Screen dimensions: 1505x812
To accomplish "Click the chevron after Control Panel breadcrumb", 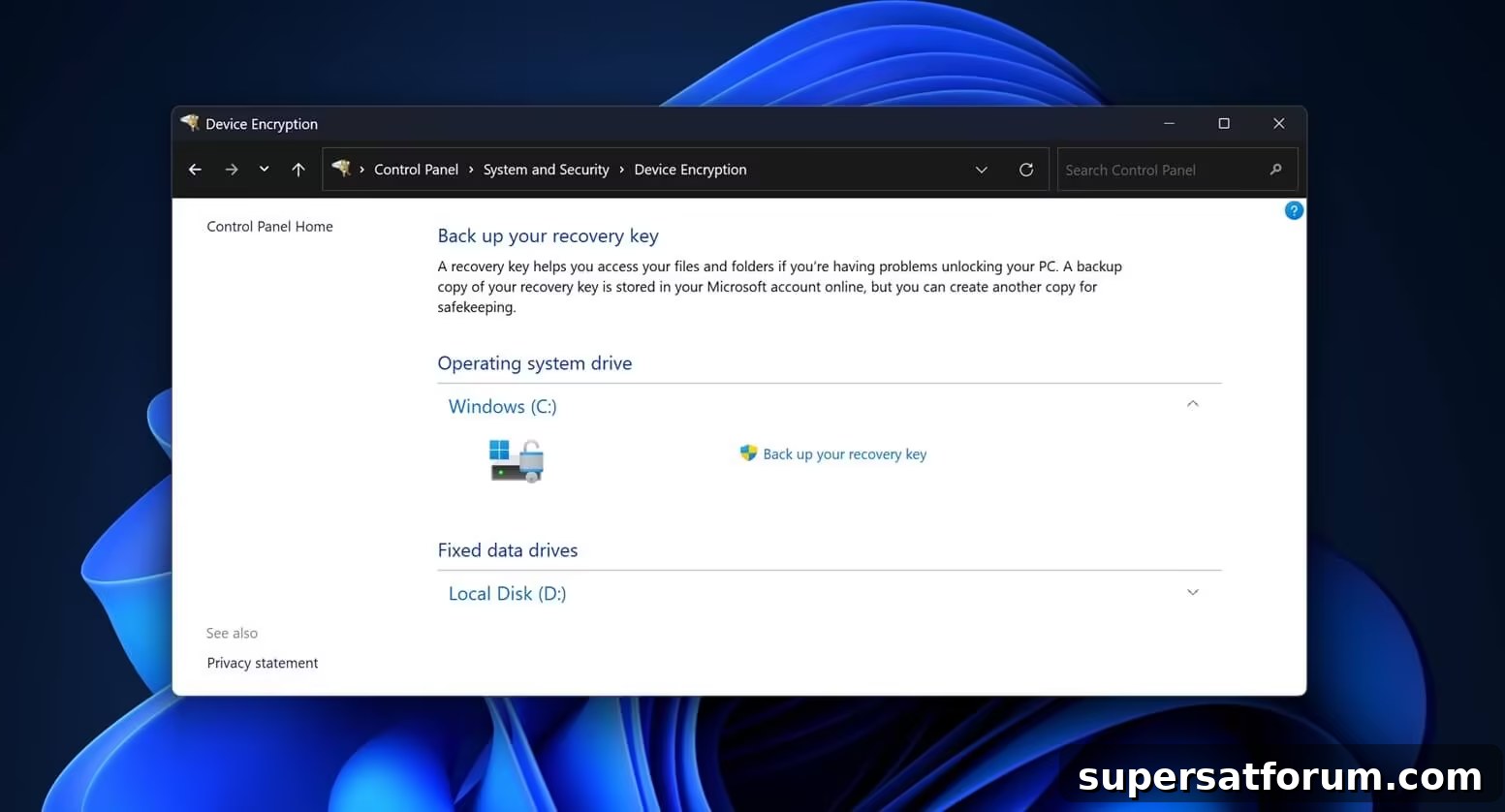I will click(x=471, y=170).
